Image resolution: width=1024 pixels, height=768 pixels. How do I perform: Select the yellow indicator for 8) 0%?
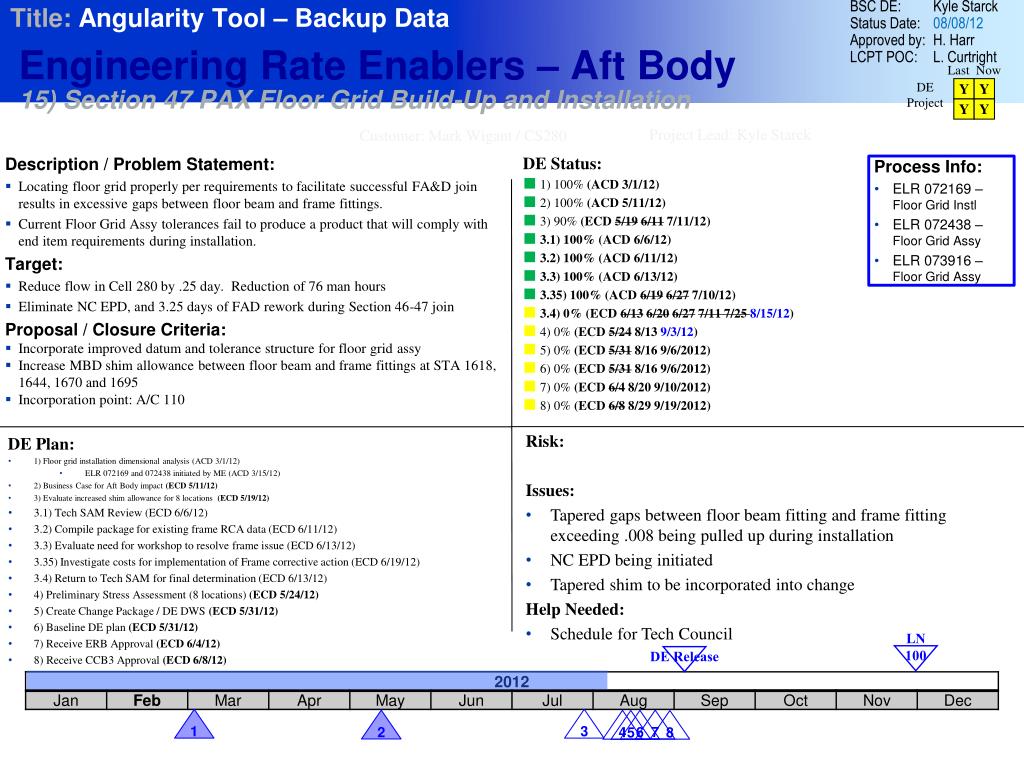[x=530, y=404]
